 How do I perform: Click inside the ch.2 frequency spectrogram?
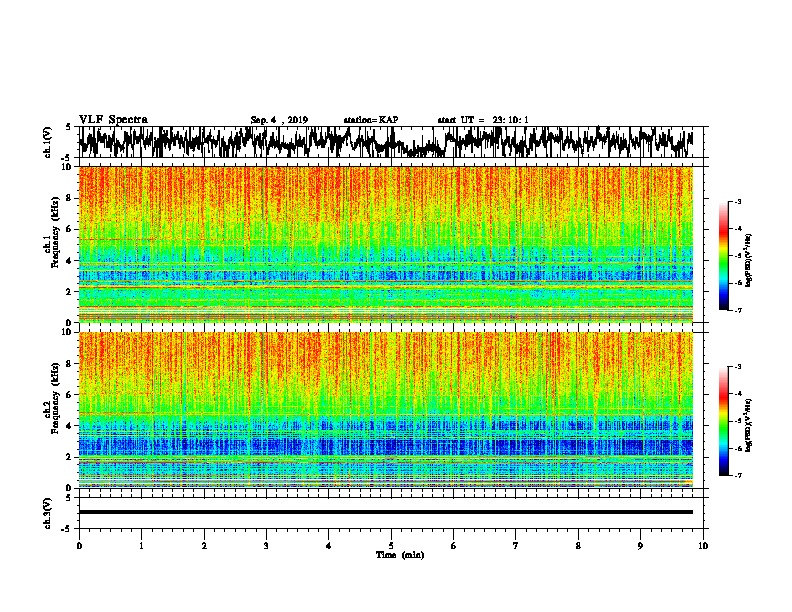[385, 410]
